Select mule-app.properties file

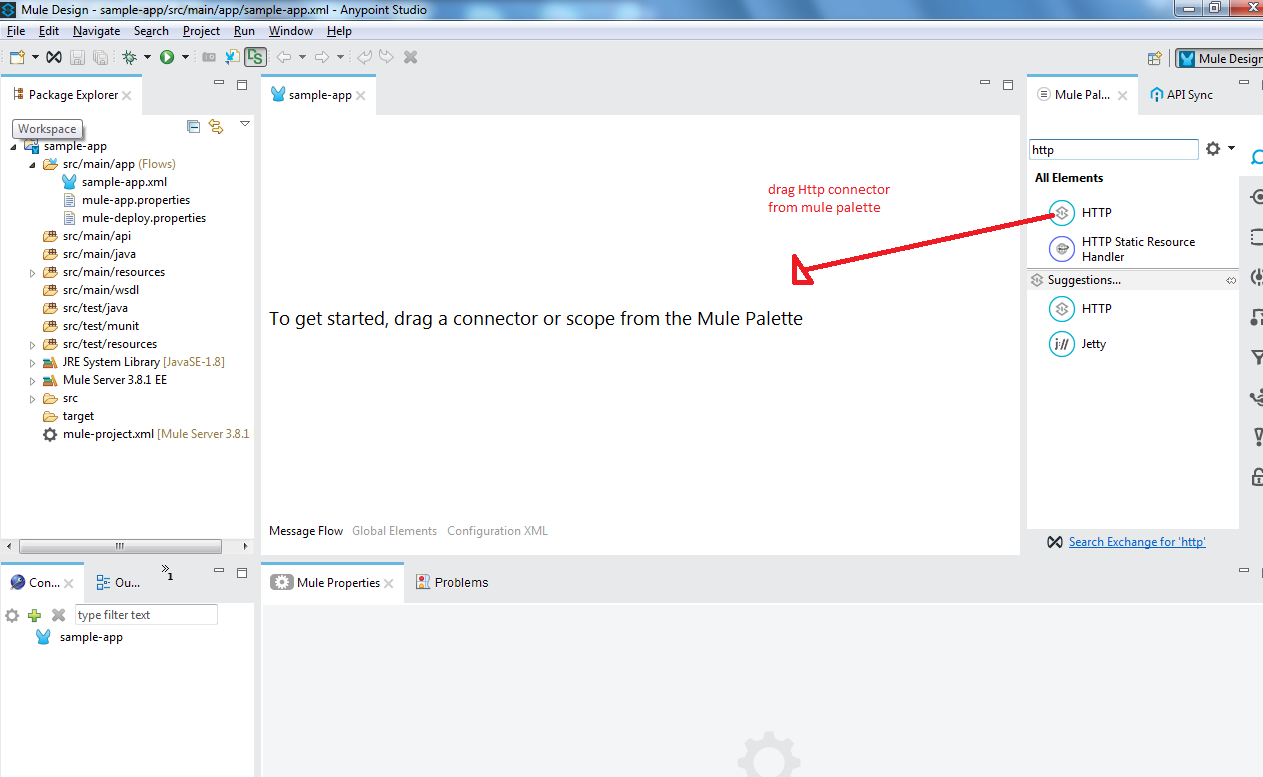tap(134, 200)
